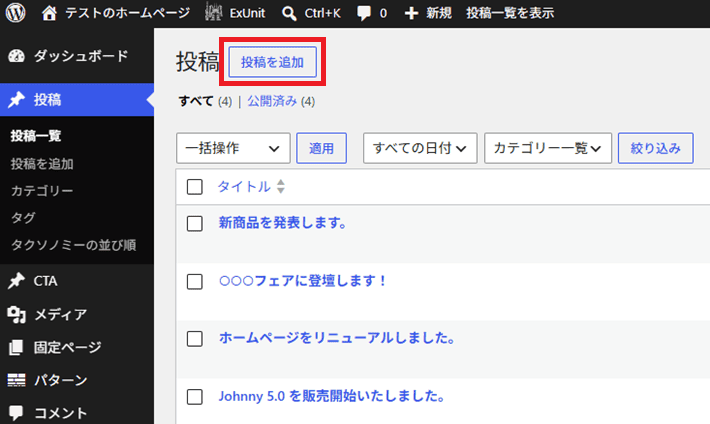
Task: Click ExUnit text in the admin bar
Action: pyautogui.click(x=247, y=13)
